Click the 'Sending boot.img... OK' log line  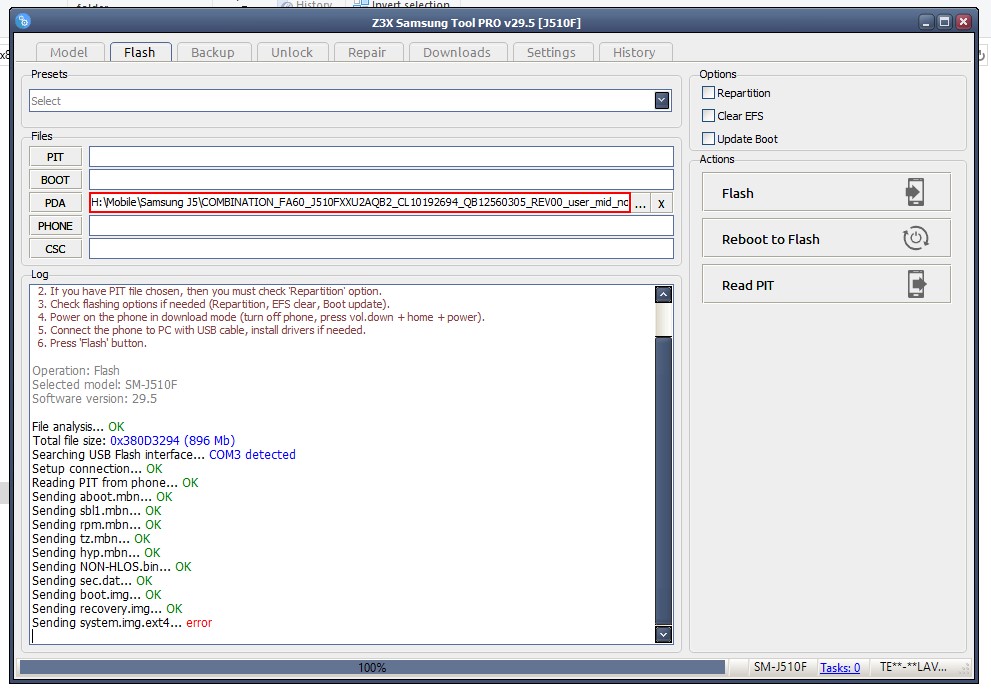(x=97, y=595)
